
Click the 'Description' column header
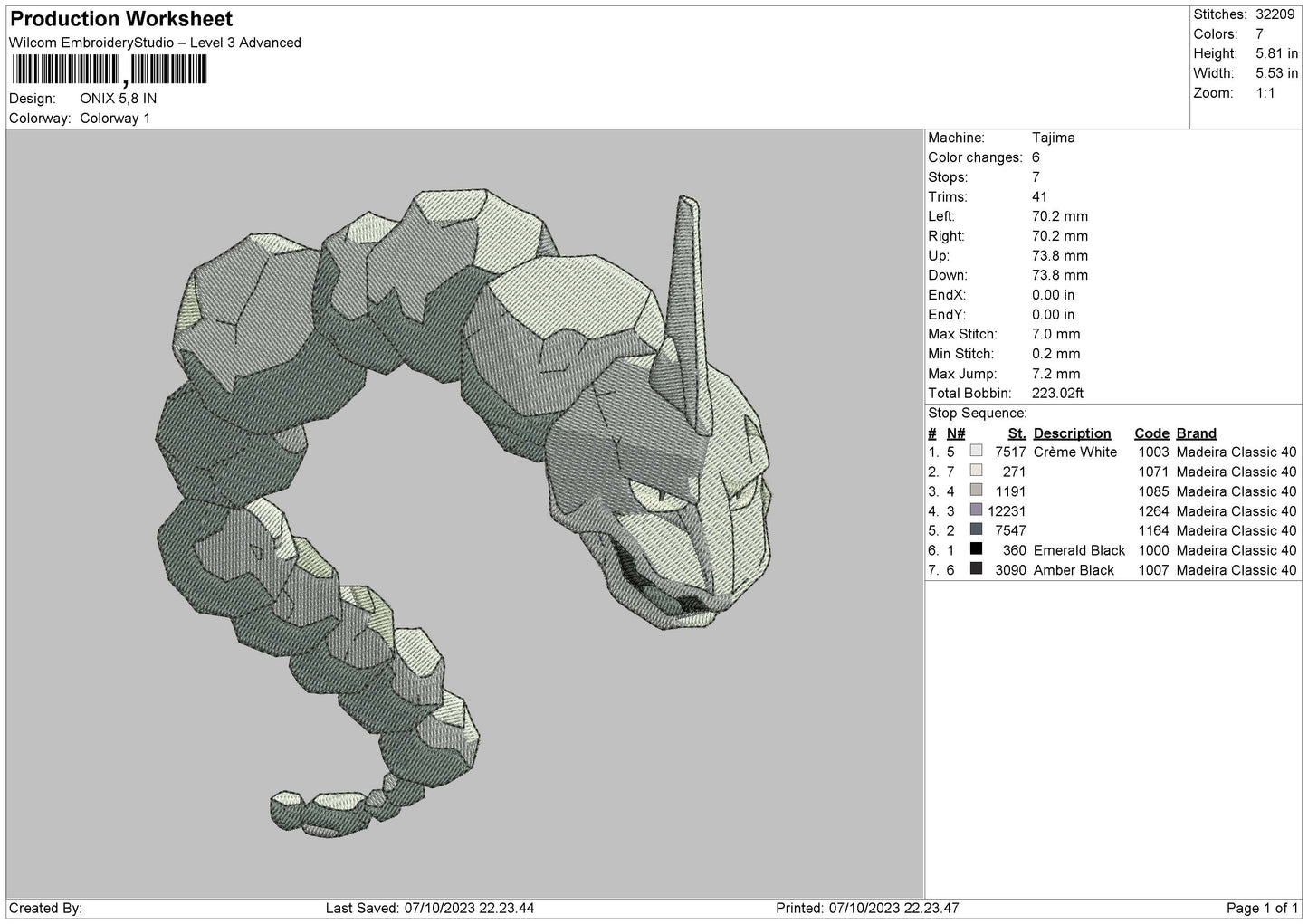(1072, 433)
